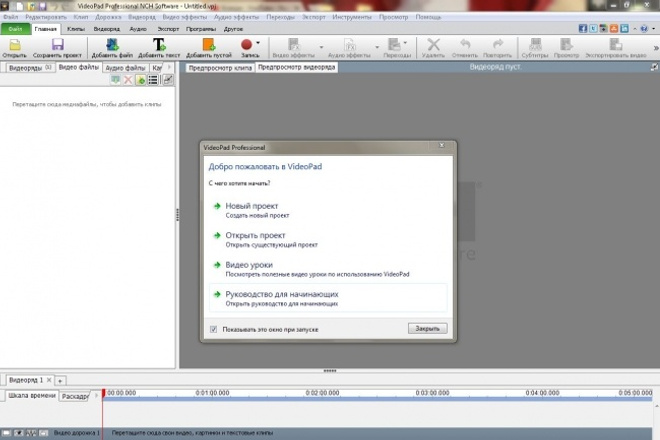Switch to the Клипы ribbon tab
This screenshot has width=660, height=440.
click(76, 29)
